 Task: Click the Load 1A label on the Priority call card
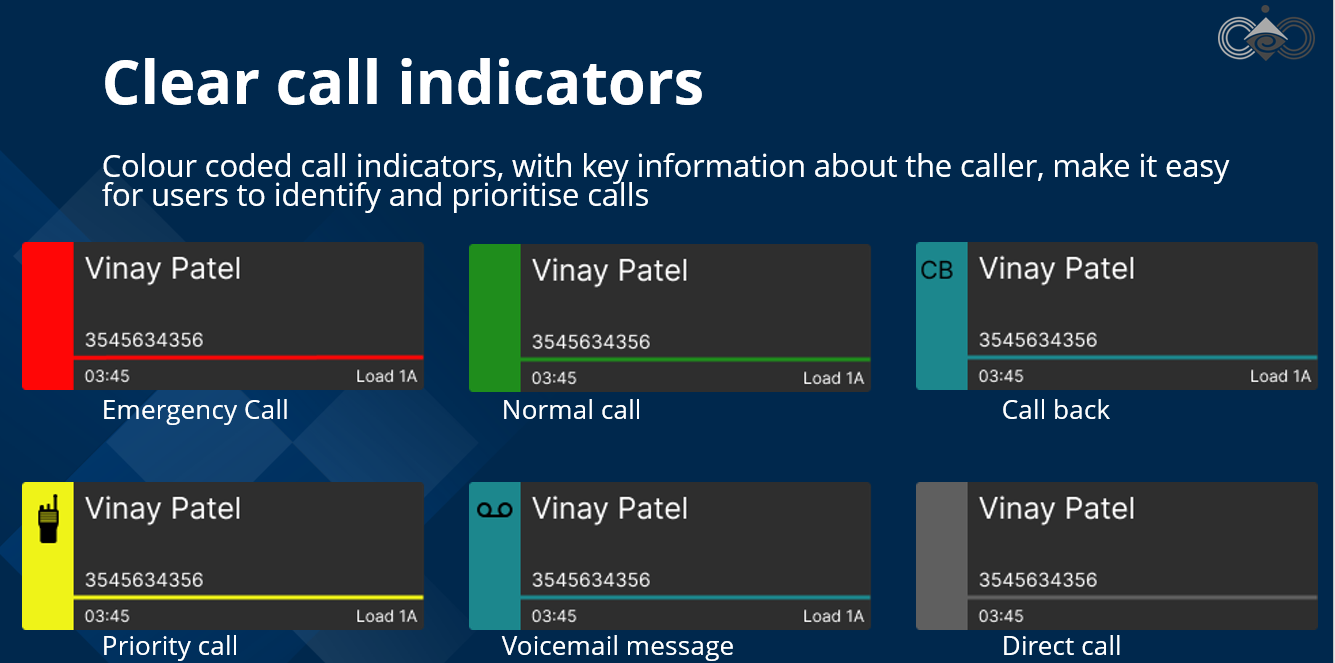[x=386, y=616]
